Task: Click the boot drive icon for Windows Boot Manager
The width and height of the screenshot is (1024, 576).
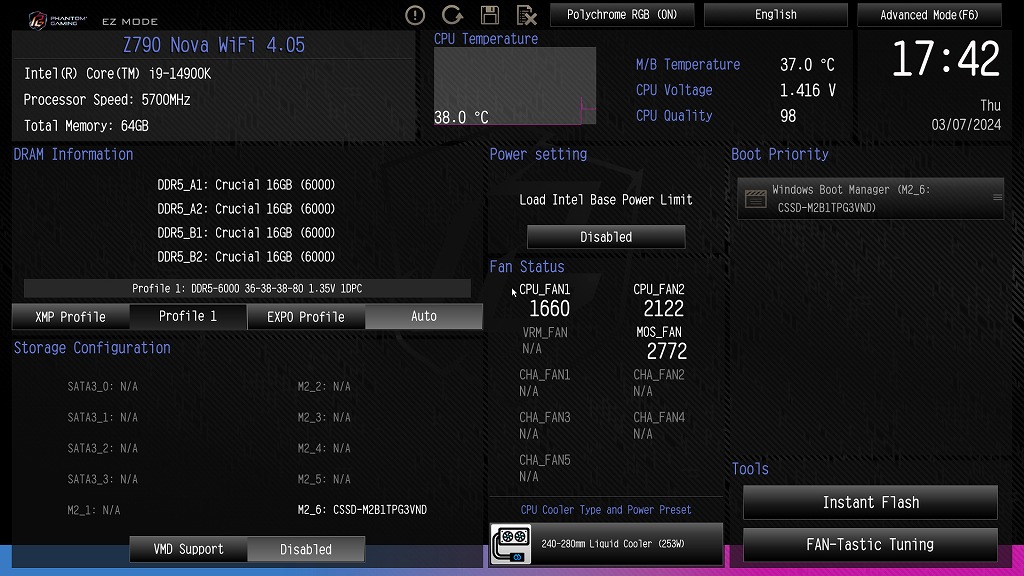Action: click(756, 199)
